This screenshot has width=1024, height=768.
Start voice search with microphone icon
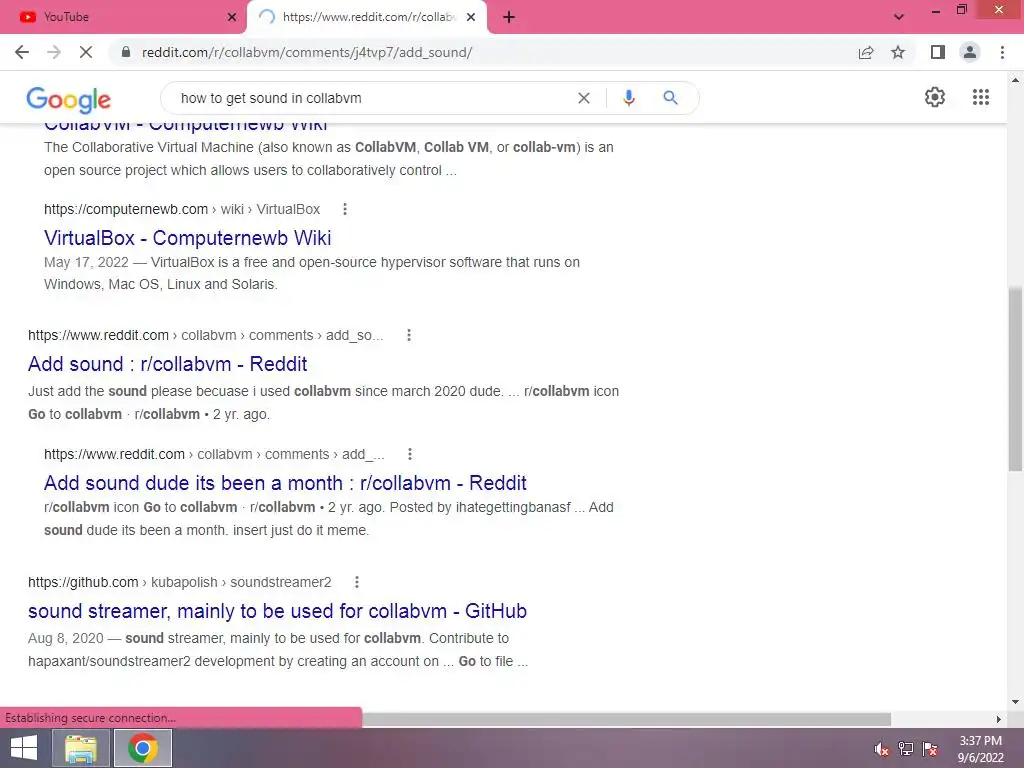click(628, 98)
